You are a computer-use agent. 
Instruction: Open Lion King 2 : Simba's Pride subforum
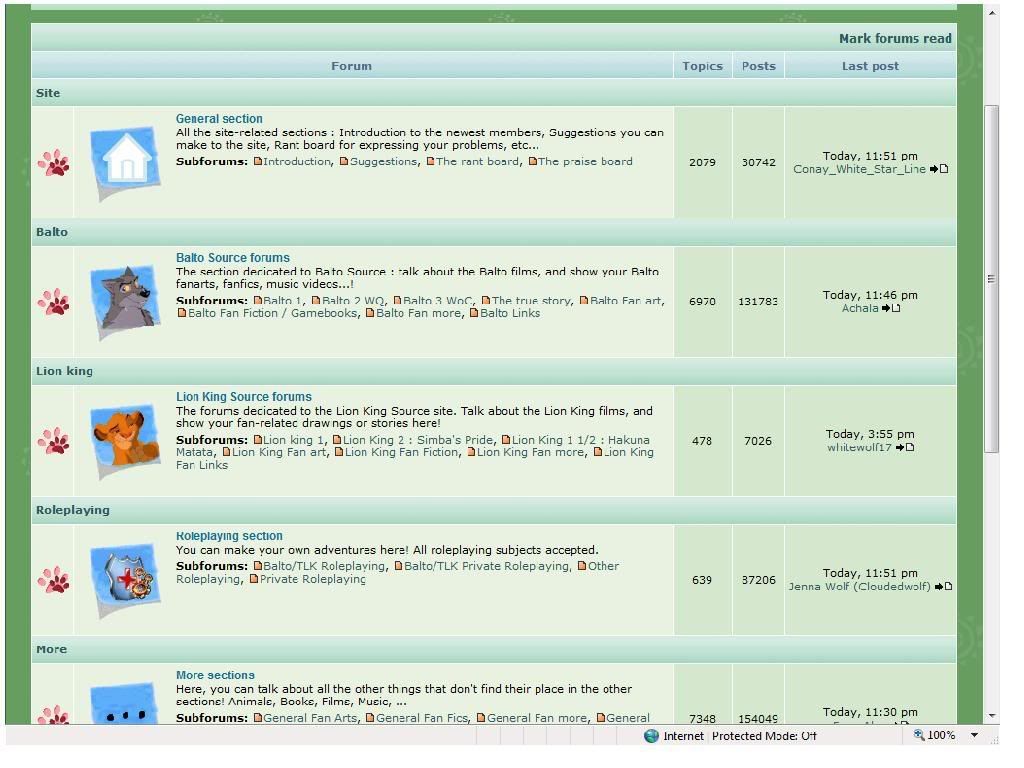[418, 440]
